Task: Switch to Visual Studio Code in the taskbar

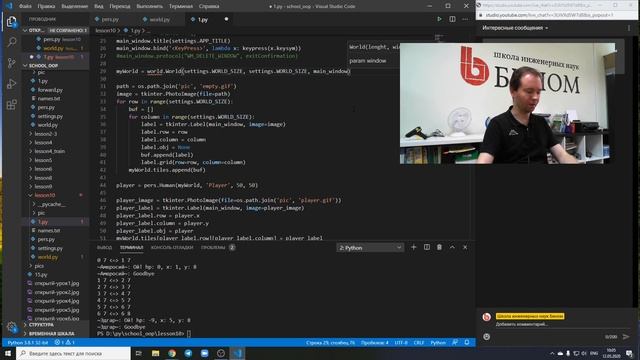Action: 237,353
